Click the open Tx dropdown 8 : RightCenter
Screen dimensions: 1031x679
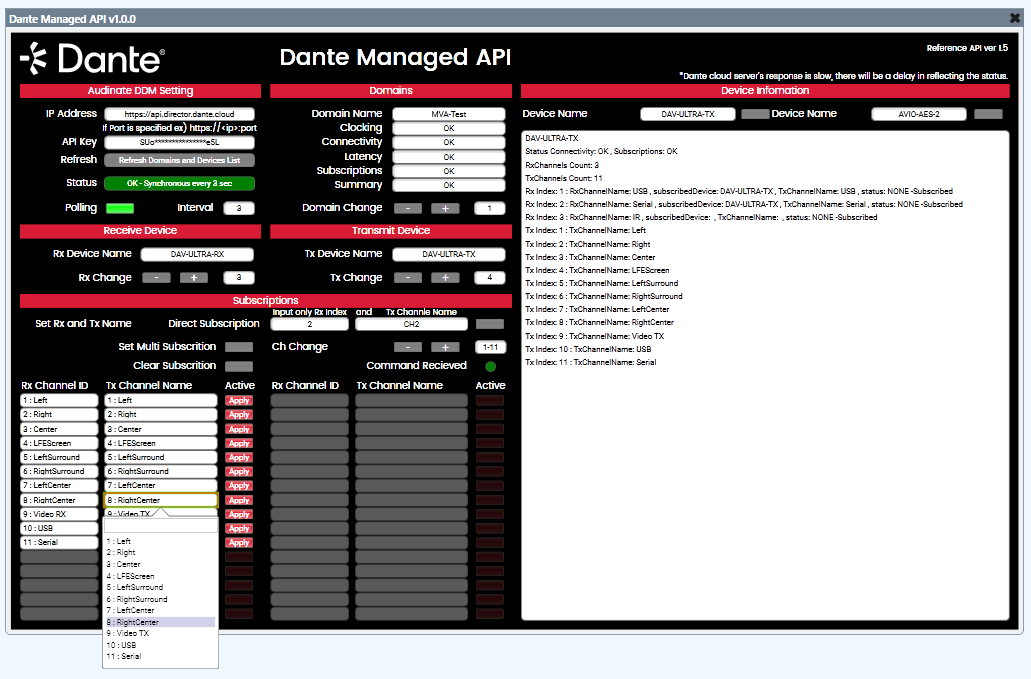pyautogui.click(x=161, y=500)
